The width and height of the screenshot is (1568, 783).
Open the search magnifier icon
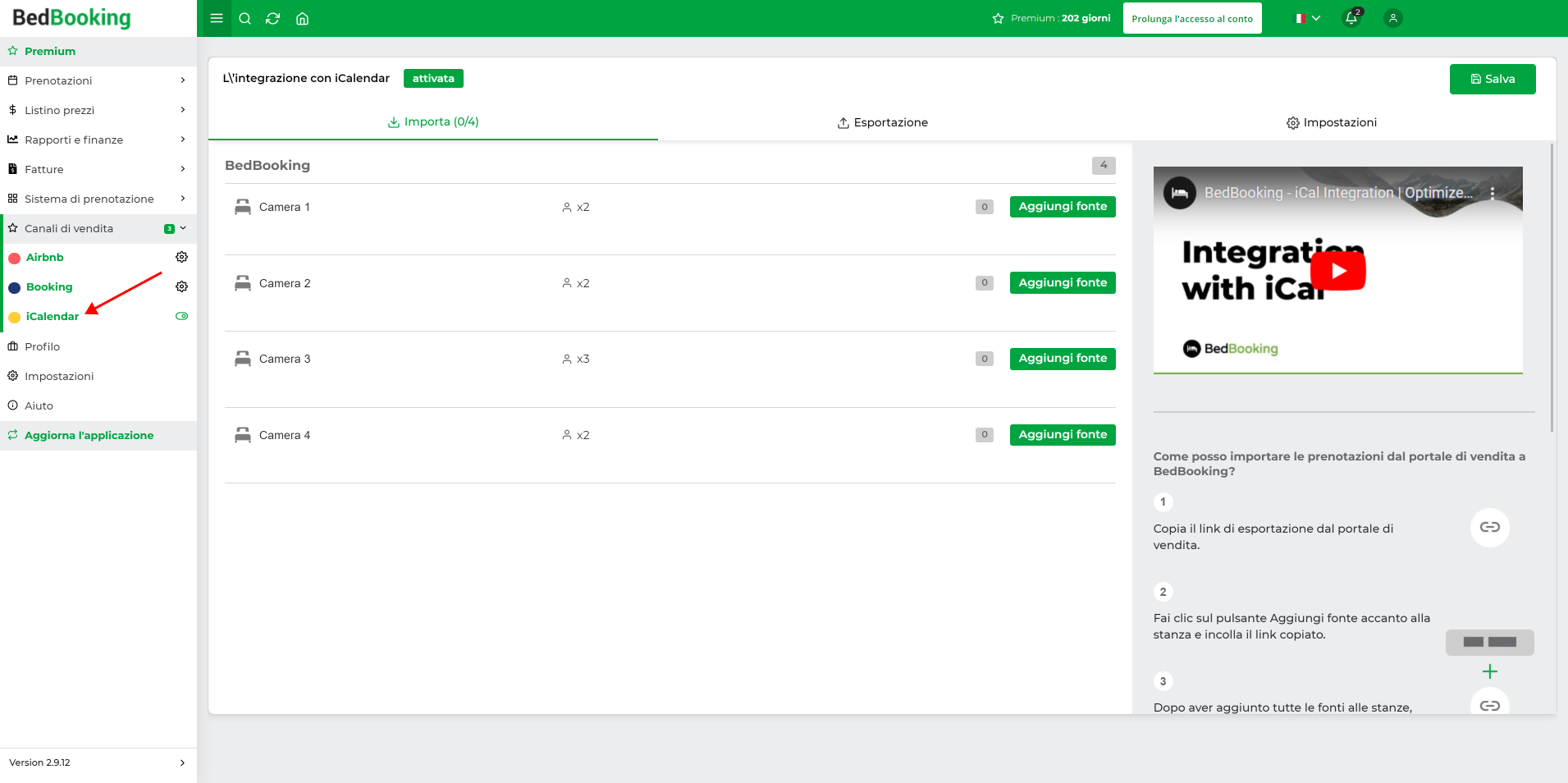pos(245,18)
